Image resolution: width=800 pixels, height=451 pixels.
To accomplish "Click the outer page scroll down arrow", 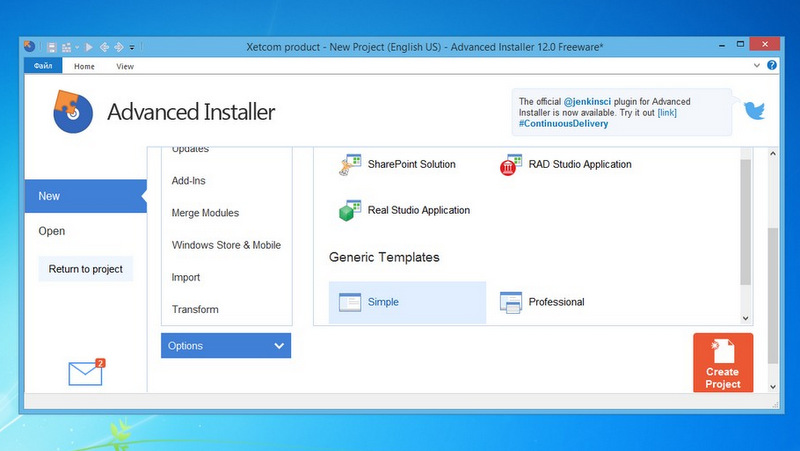I will coord(772,387).
